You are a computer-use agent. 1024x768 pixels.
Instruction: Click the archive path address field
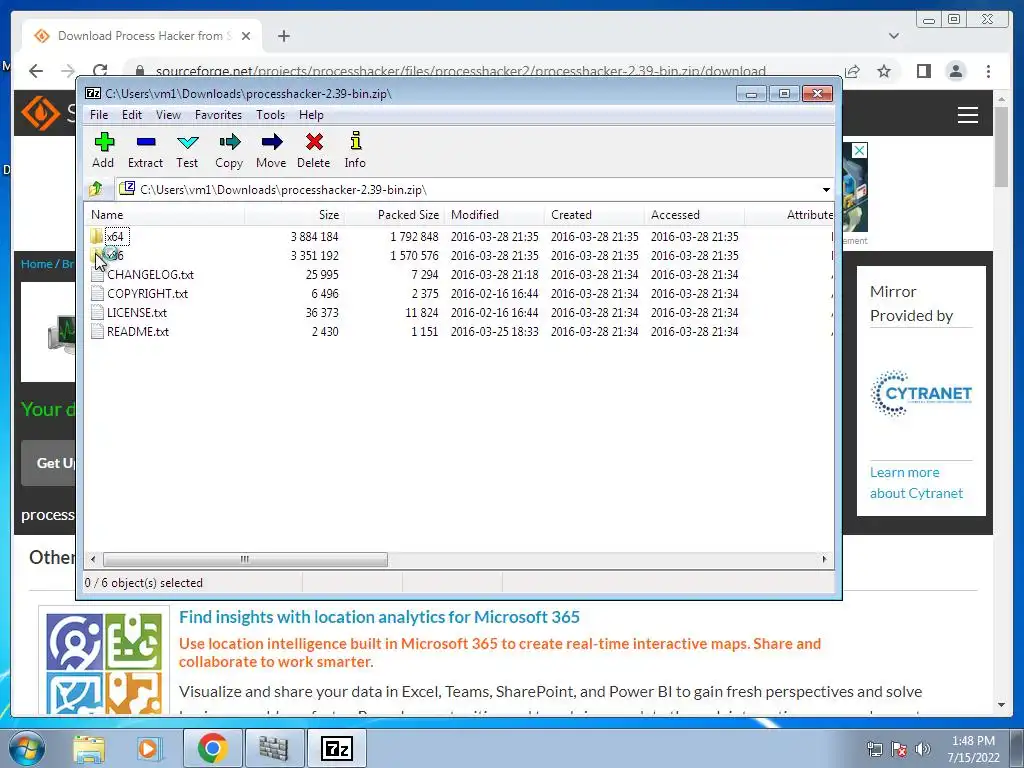pyautogui.click(x=467, y=190)
